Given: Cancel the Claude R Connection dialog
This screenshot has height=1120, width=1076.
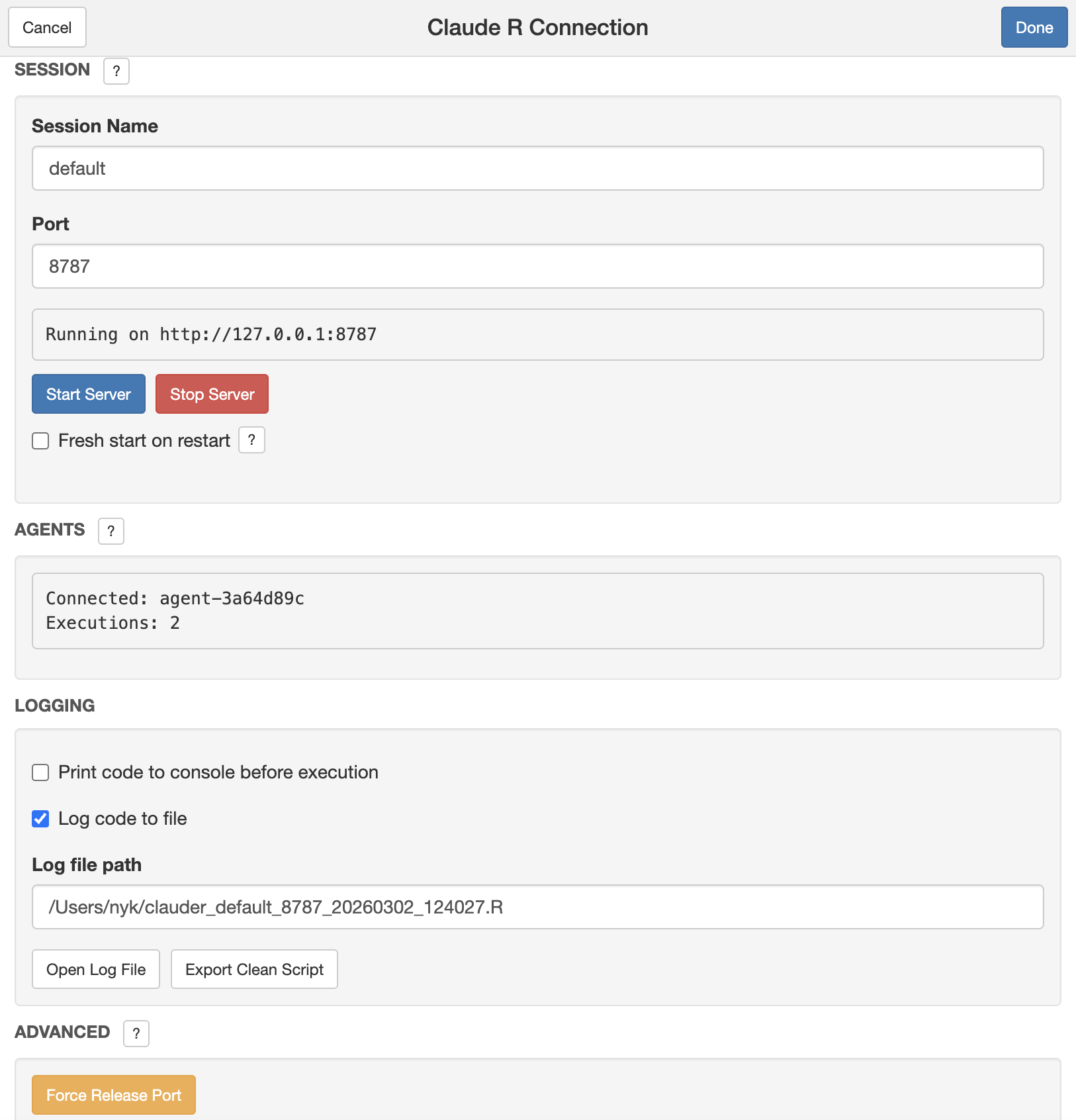Looking at the screenshot, I should click(x=47, y=27).
